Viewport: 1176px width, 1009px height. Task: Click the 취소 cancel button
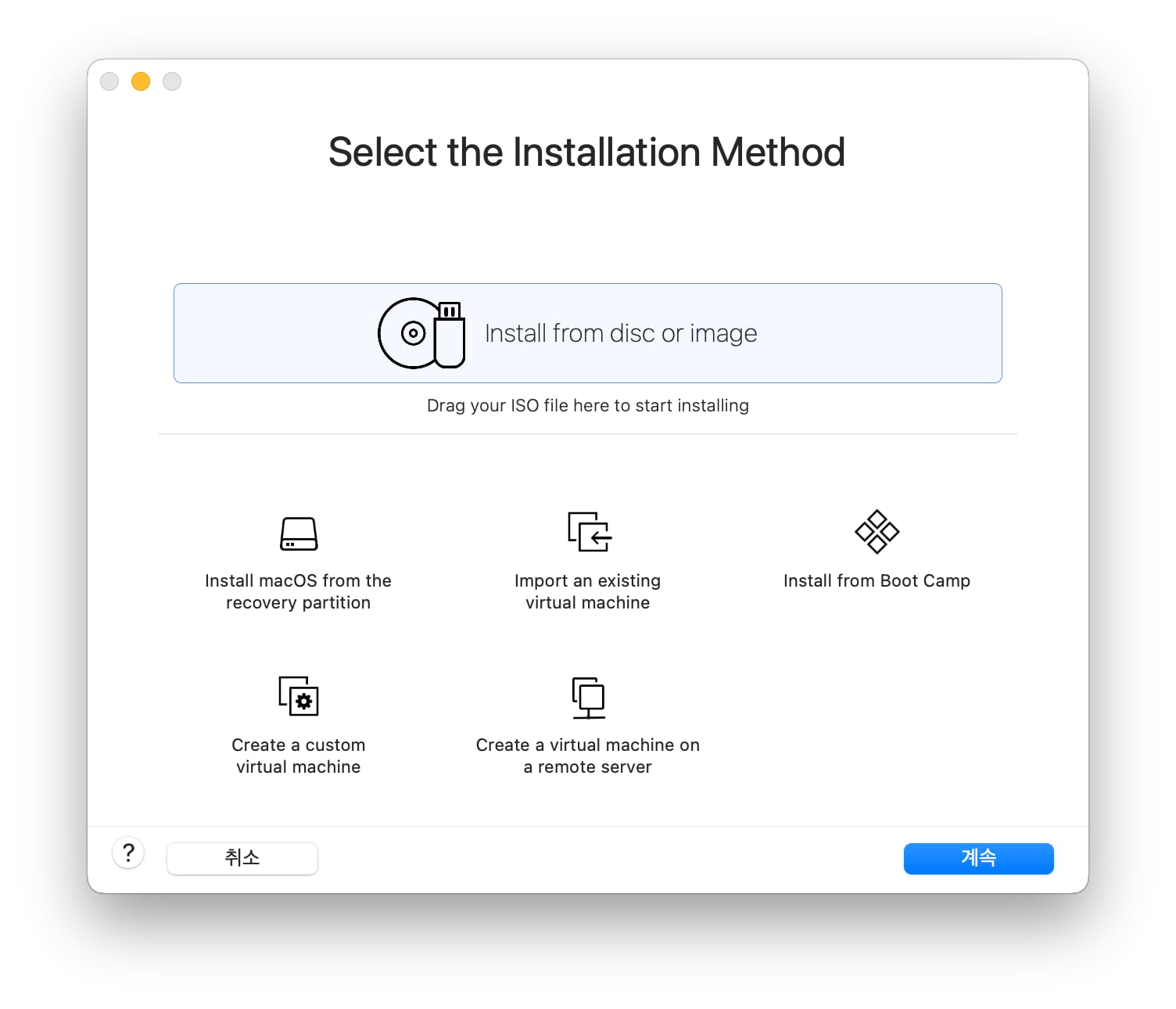(242, 858)
